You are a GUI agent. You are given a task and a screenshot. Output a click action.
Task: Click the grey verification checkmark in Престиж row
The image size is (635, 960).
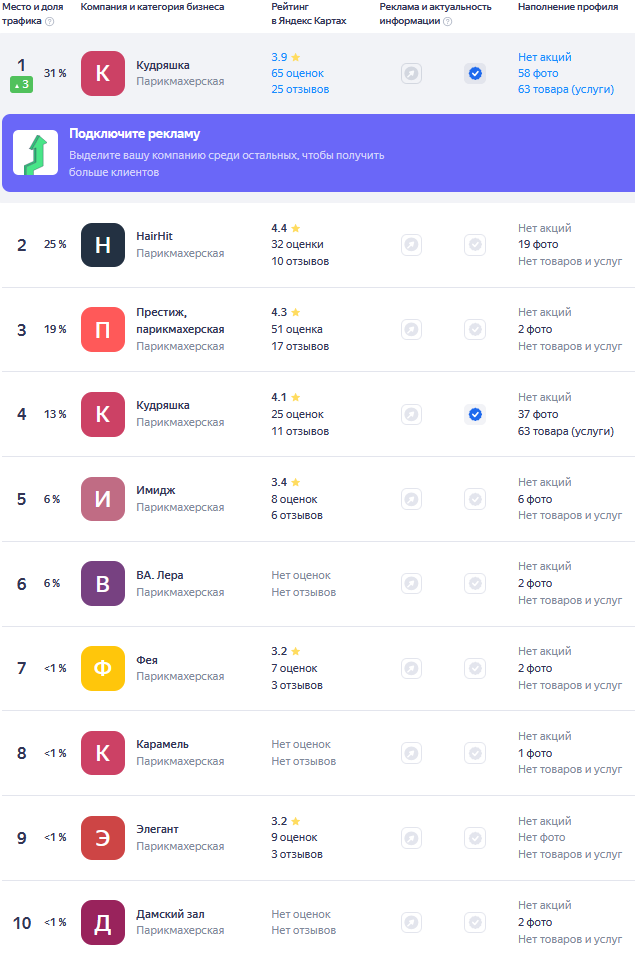475,329
